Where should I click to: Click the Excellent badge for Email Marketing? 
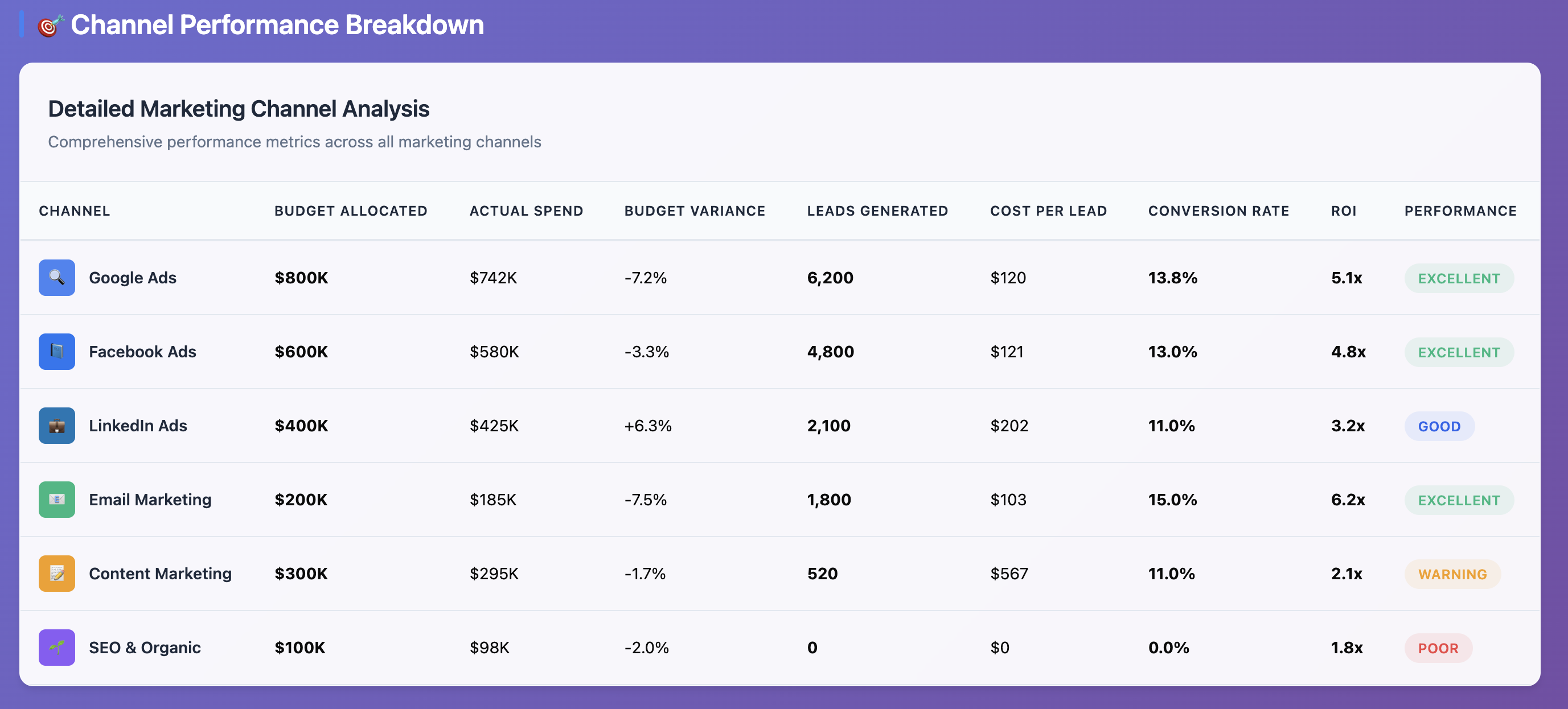1459,500
